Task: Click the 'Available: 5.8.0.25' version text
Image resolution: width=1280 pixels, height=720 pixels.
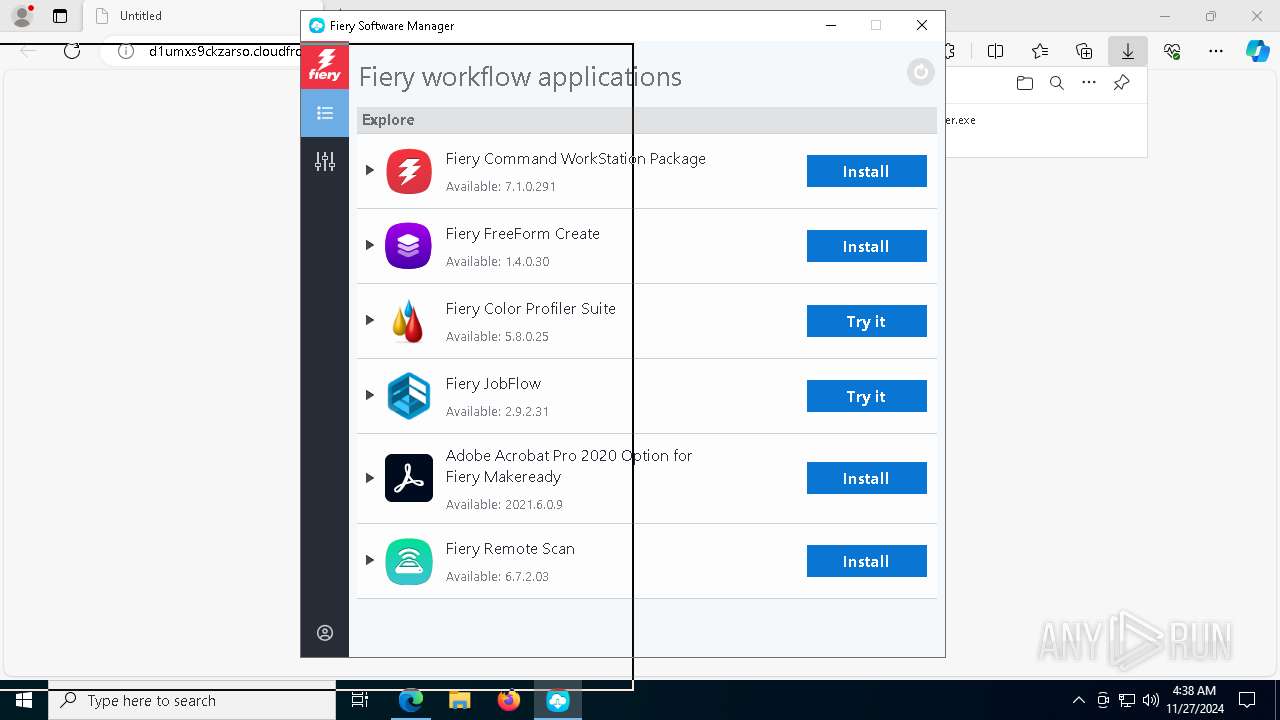Action: pyautogui.click(x=498, y=337)
